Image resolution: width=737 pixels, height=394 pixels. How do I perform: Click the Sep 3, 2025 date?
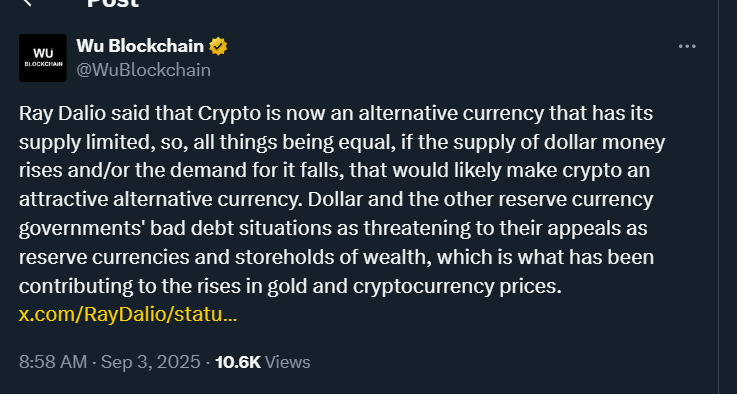[150, 362]
